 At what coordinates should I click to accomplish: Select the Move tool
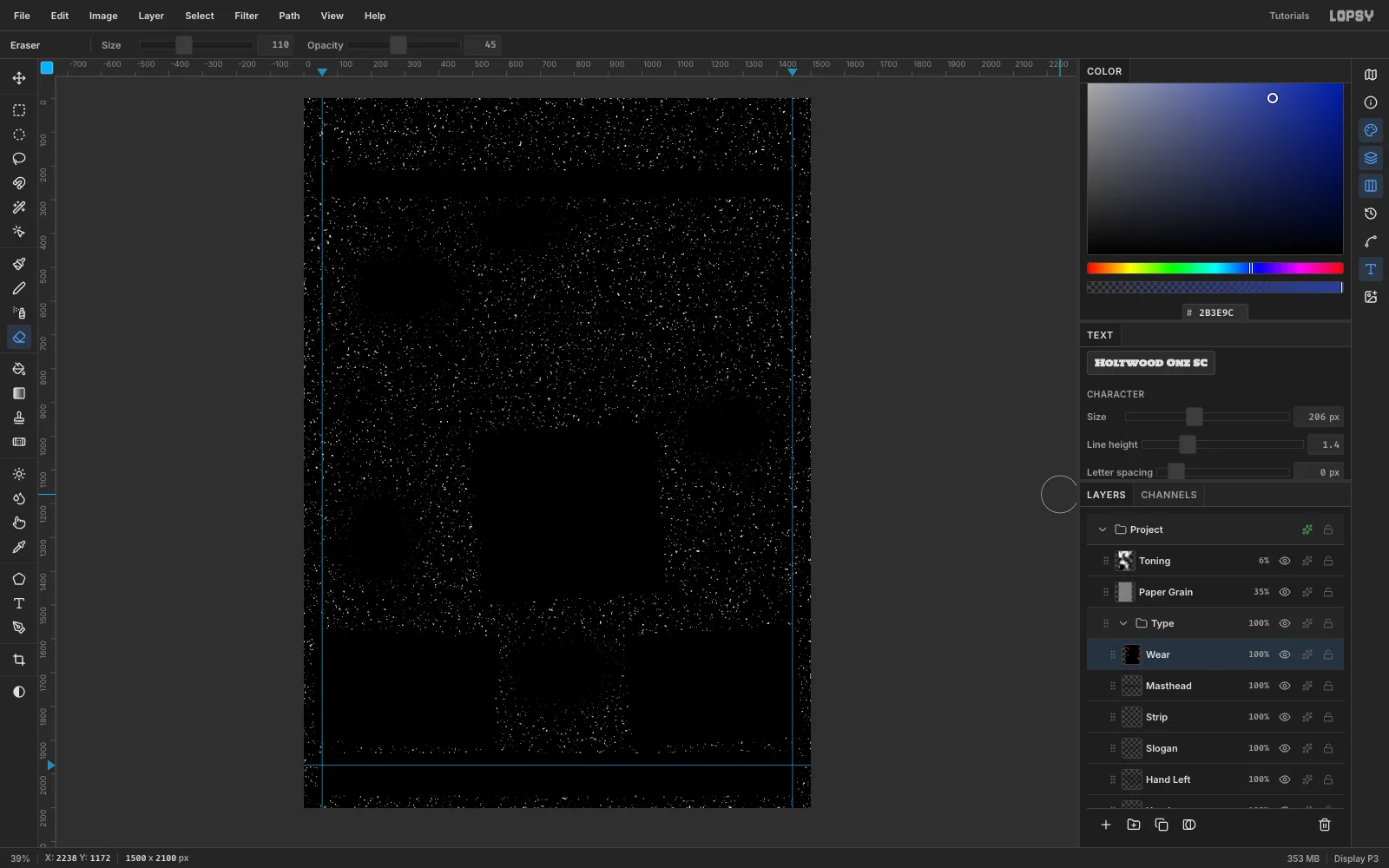[x=18, y=78]
